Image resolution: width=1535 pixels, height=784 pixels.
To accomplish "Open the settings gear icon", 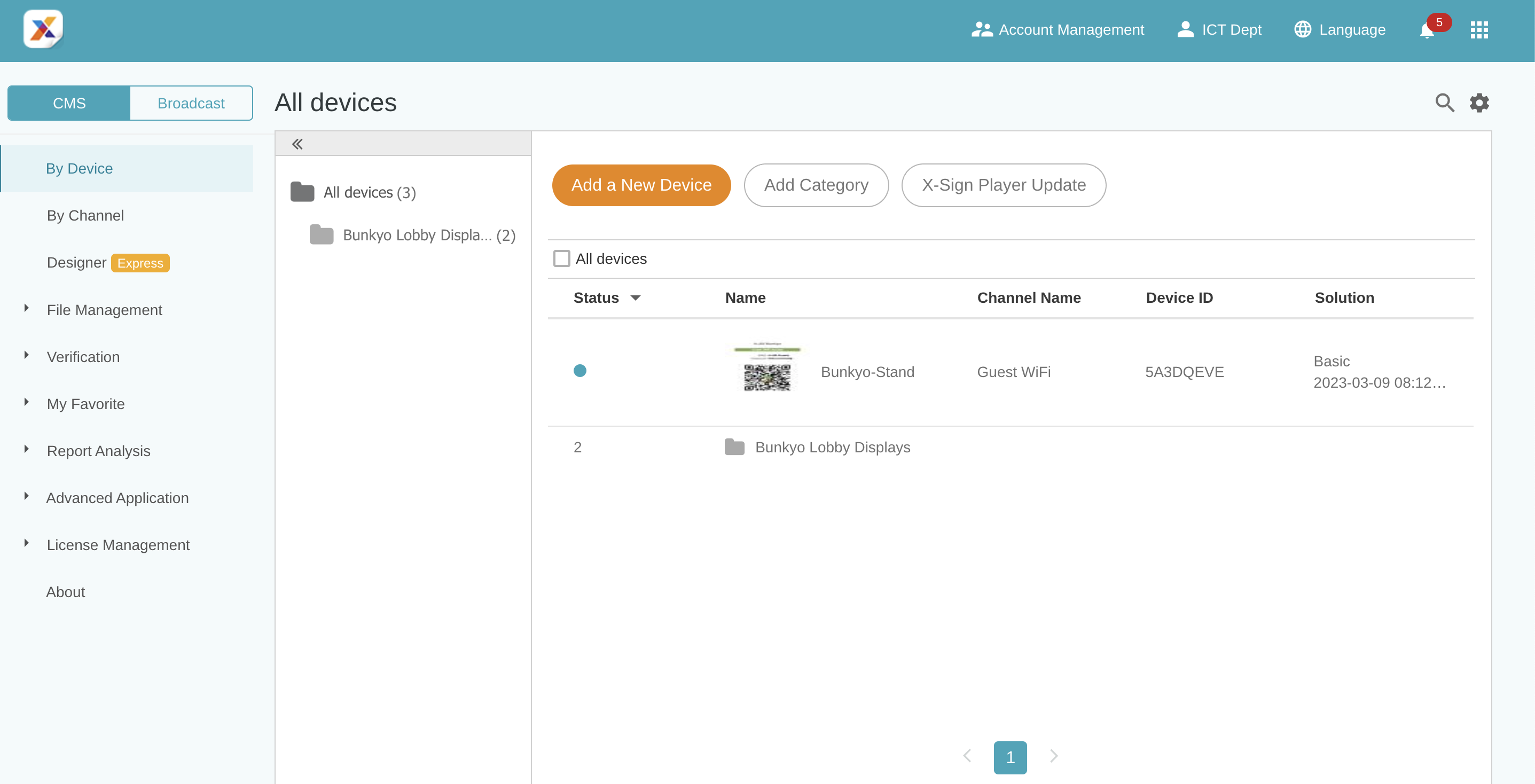I will [1478, 103].
